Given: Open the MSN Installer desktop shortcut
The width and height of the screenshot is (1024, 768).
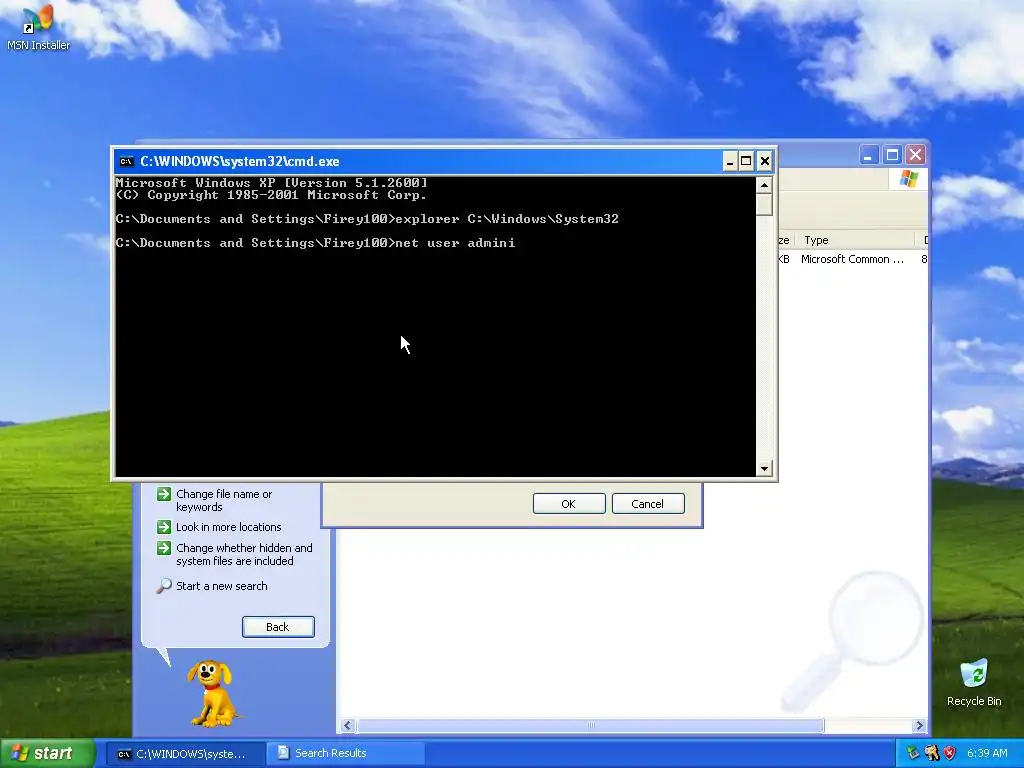Looking at the screenshot, I should [38, 28].
